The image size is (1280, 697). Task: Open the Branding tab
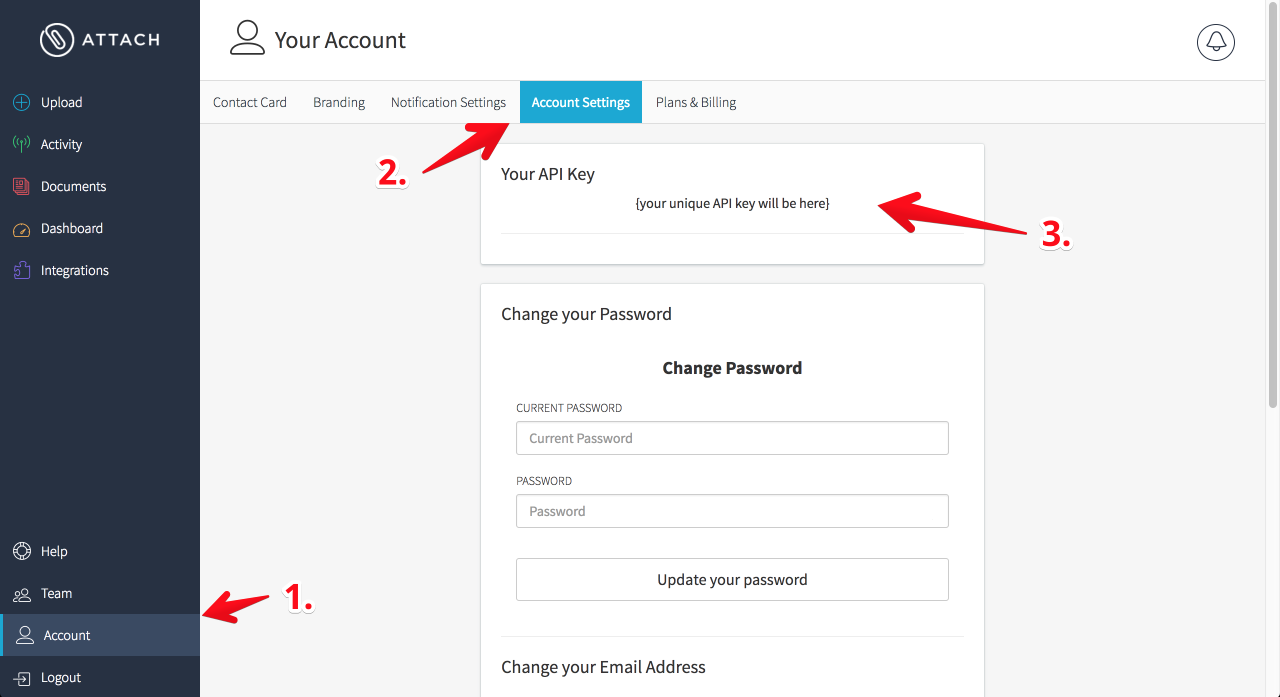click(339, 102)
